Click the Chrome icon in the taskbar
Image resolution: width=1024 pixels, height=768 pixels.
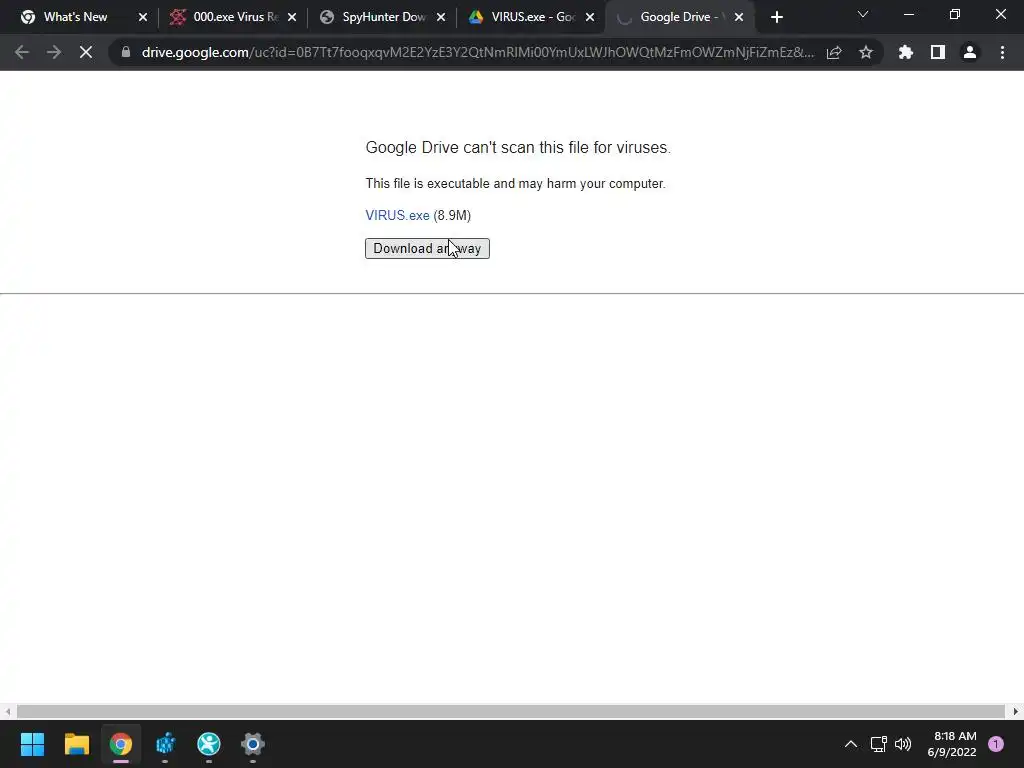(x=121, y=744)
